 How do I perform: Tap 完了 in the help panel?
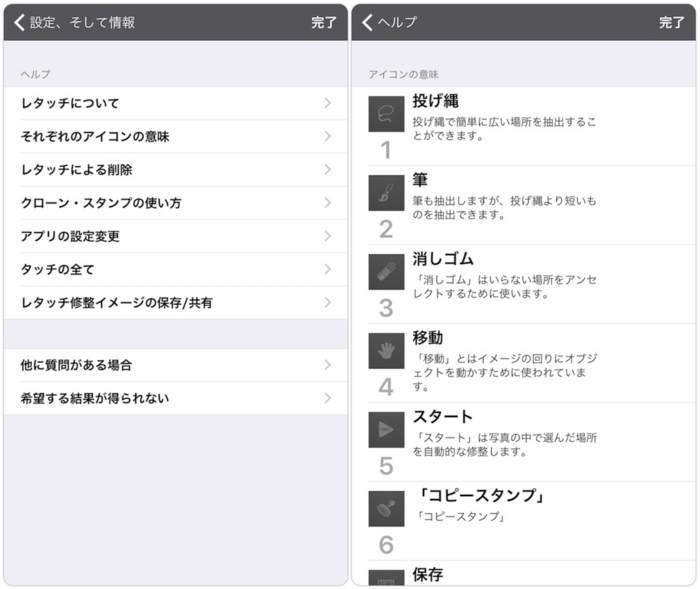point(671,22)
